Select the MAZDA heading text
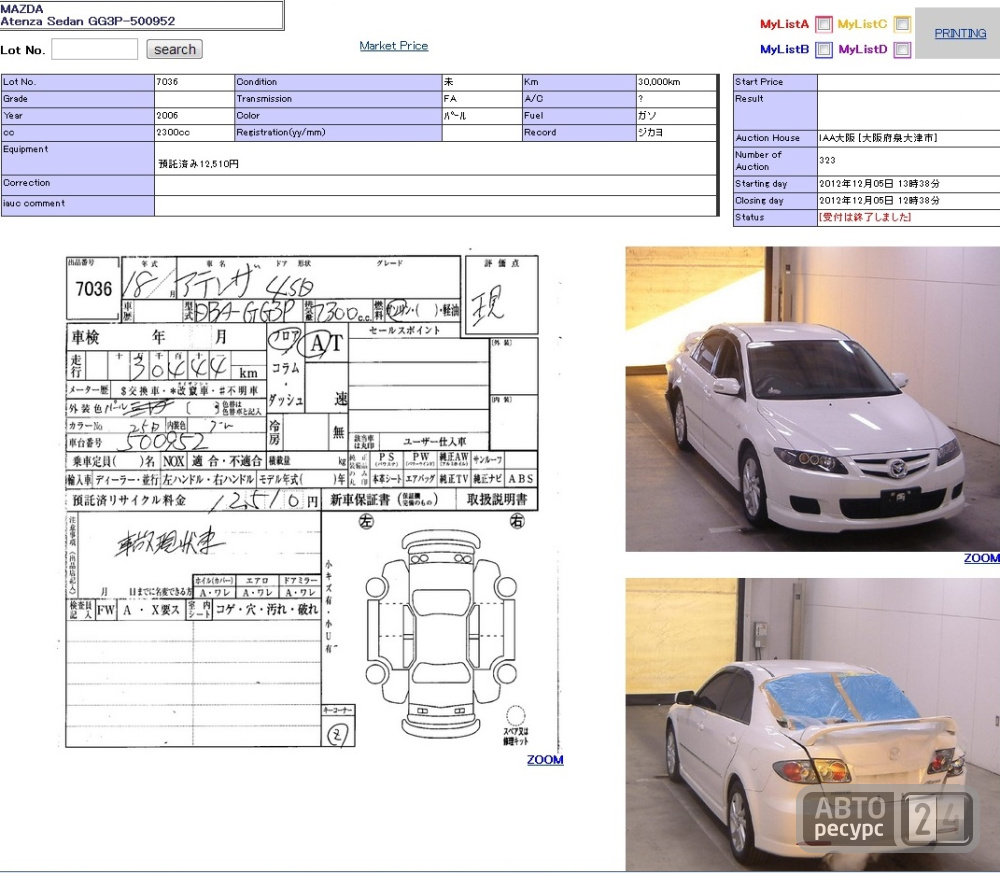The image size is (1000, 873). click(22, 9)
